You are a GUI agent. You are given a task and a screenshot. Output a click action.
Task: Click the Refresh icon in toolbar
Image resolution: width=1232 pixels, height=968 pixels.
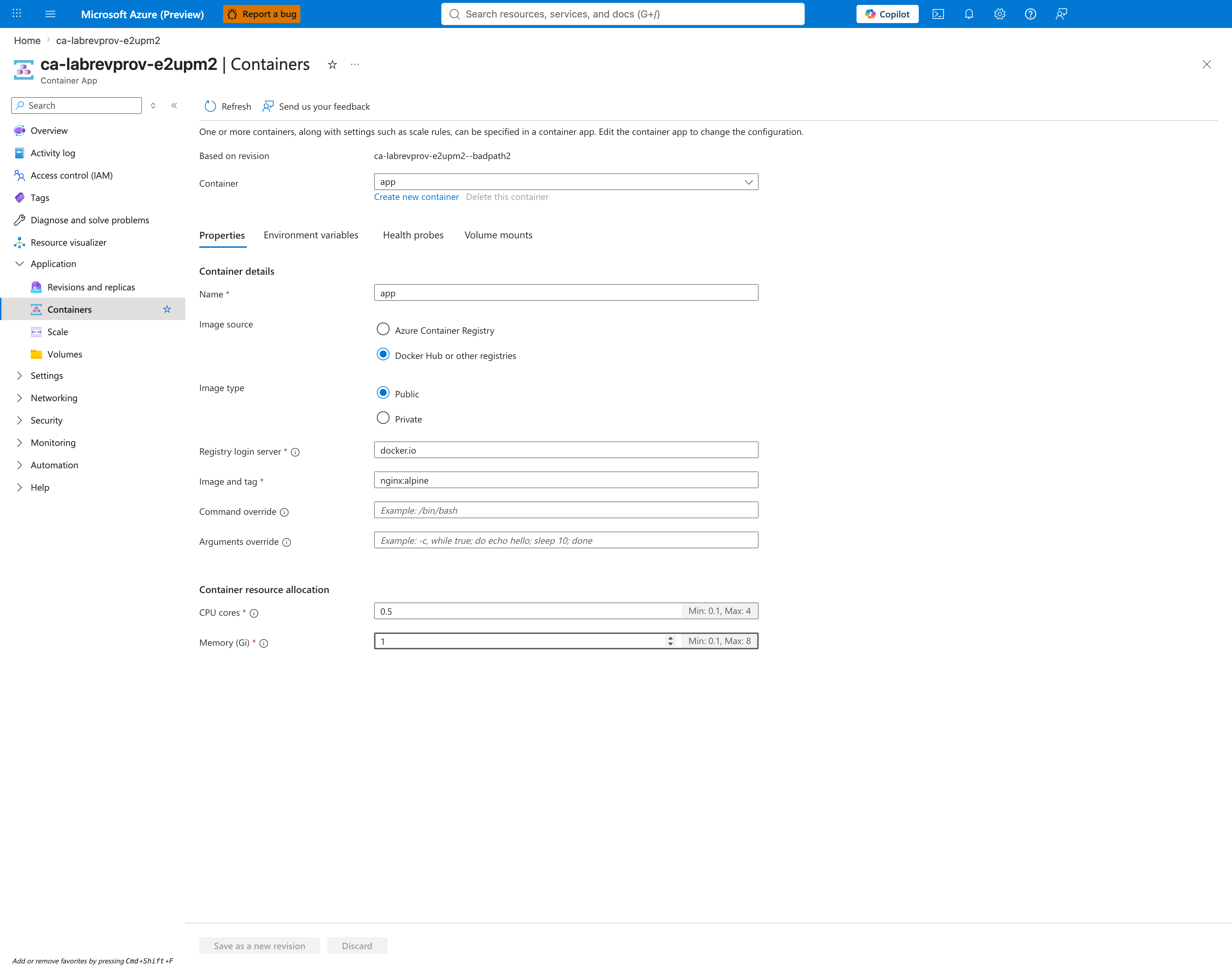[210, 107]
